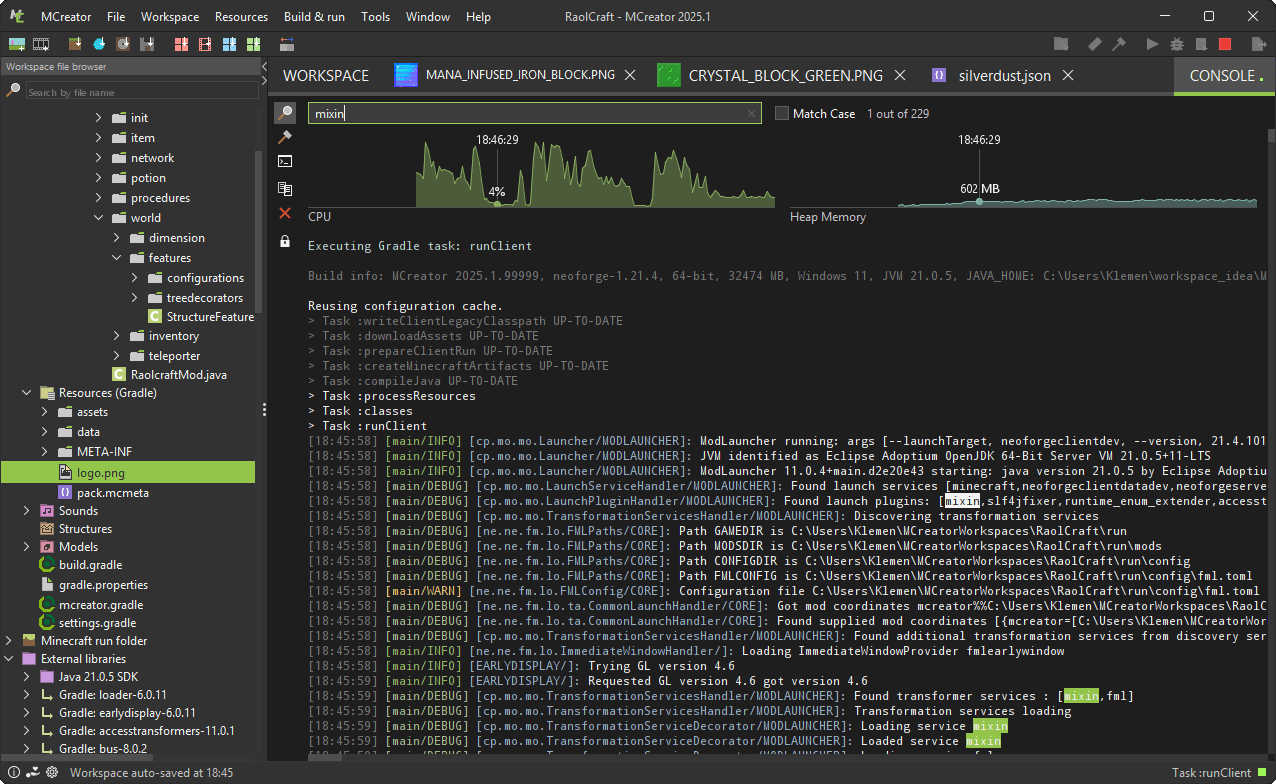Expand the META-INF folder
Image resolution: width=1276 pixels, height=784 pixels.
[x=45, y=451]
